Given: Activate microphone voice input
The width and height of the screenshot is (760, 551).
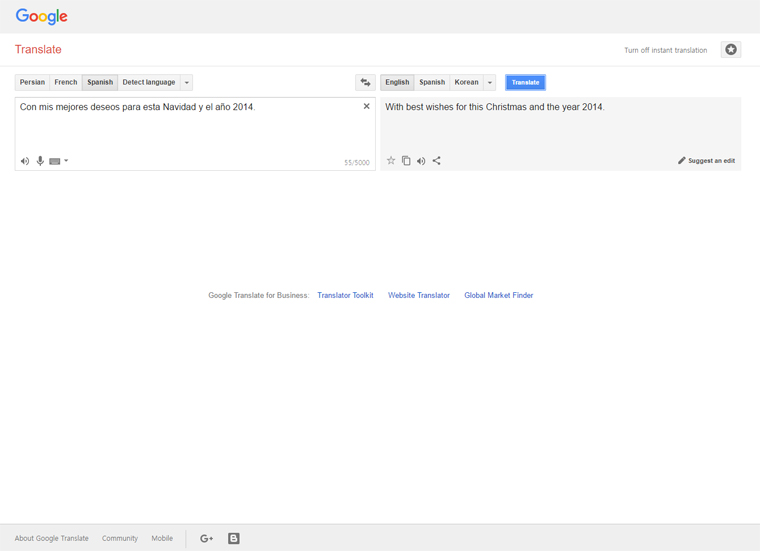Looking at the screenshot, I should pyautogui.click(x=40, y=161).
